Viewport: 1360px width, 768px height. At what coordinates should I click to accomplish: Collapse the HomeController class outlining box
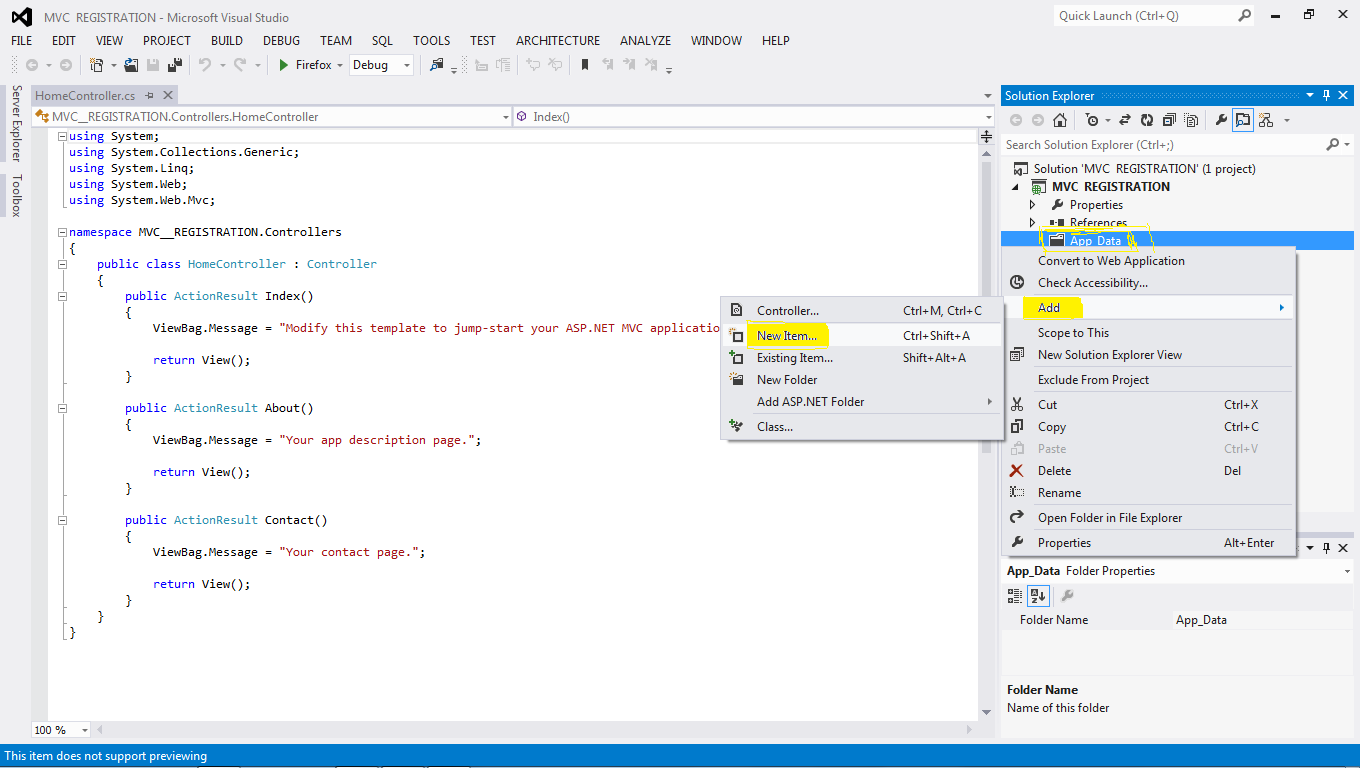pyautogui.click(x=62, y=264)
